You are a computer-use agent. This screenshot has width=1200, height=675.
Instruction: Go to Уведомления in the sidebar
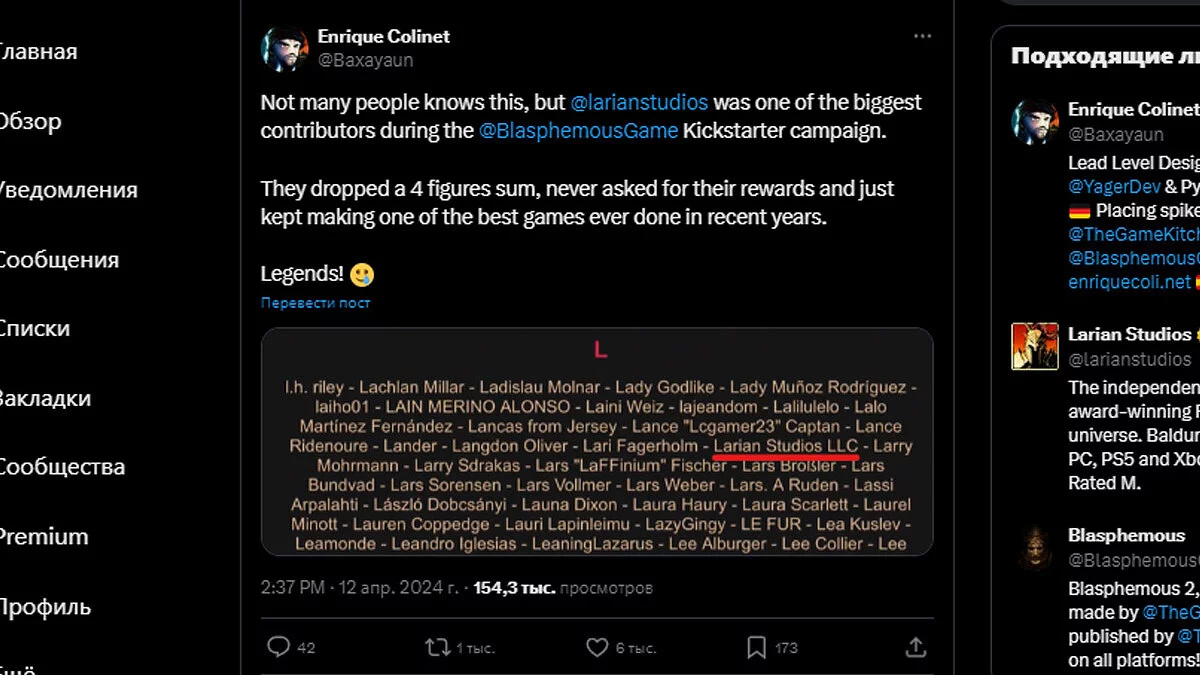[x=67, y=190]
